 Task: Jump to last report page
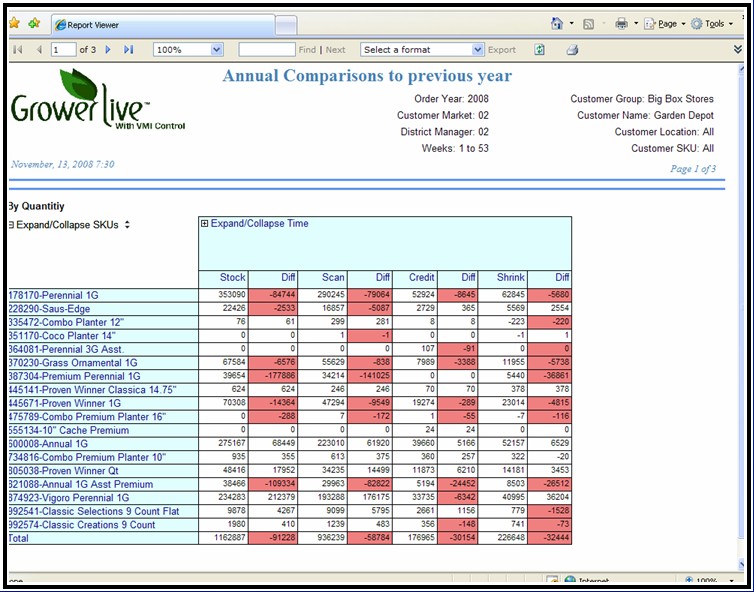pos(128,49)
